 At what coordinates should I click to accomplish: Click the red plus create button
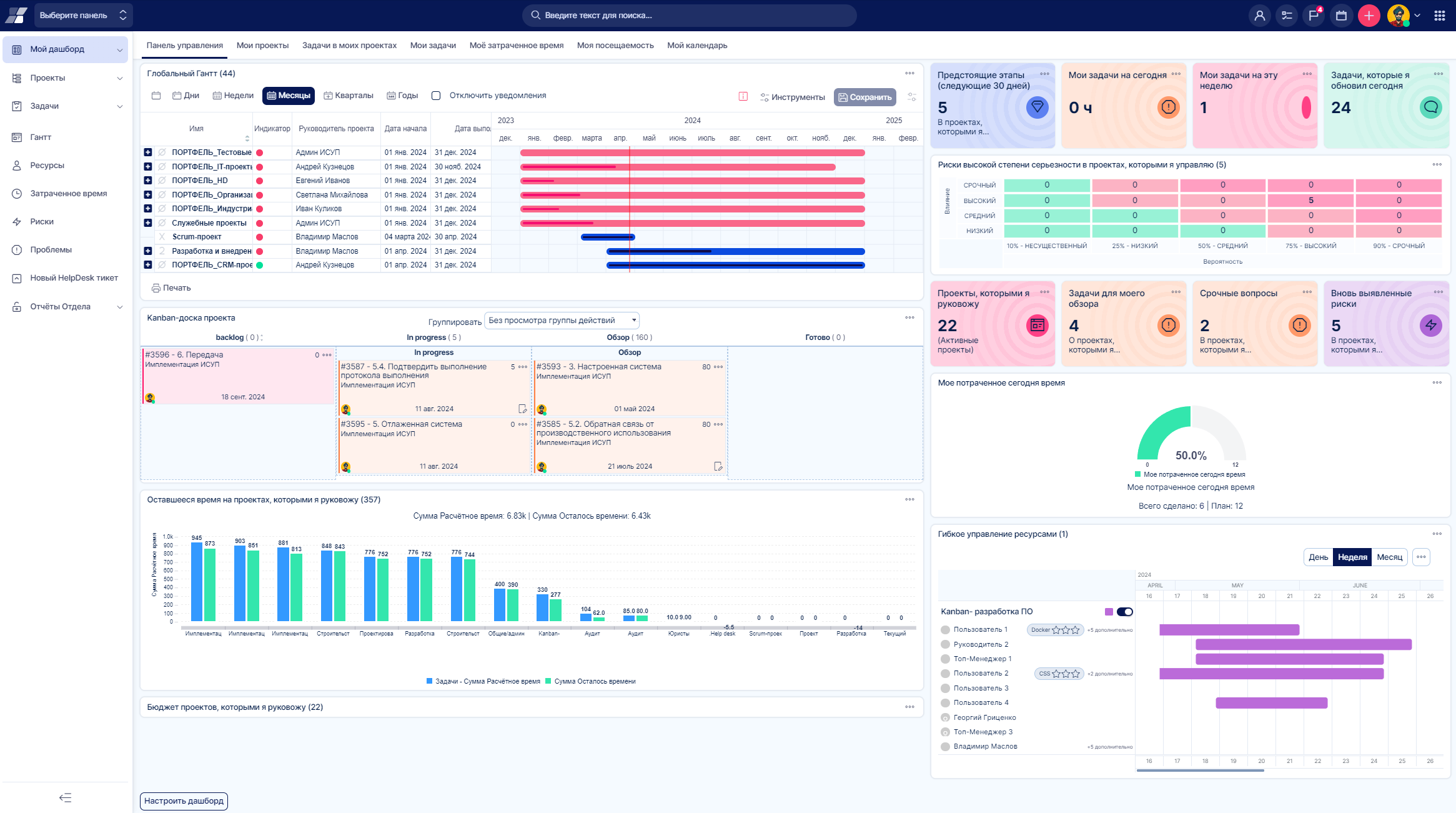point(1369,16)
